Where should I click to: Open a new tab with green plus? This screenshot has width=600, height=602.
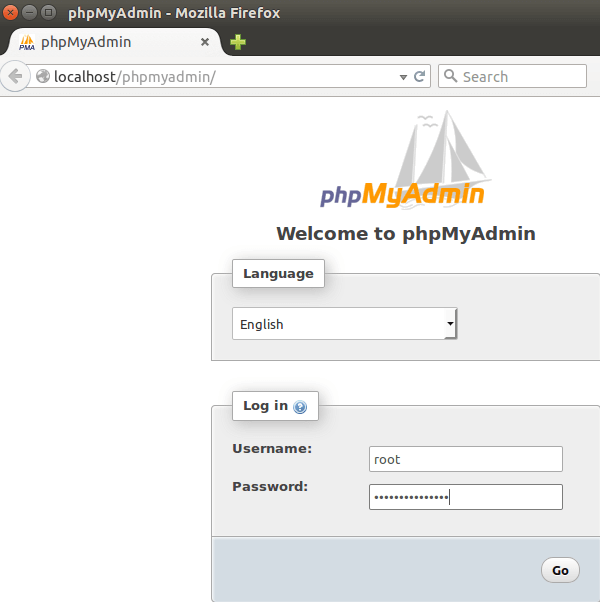(238, 42)
